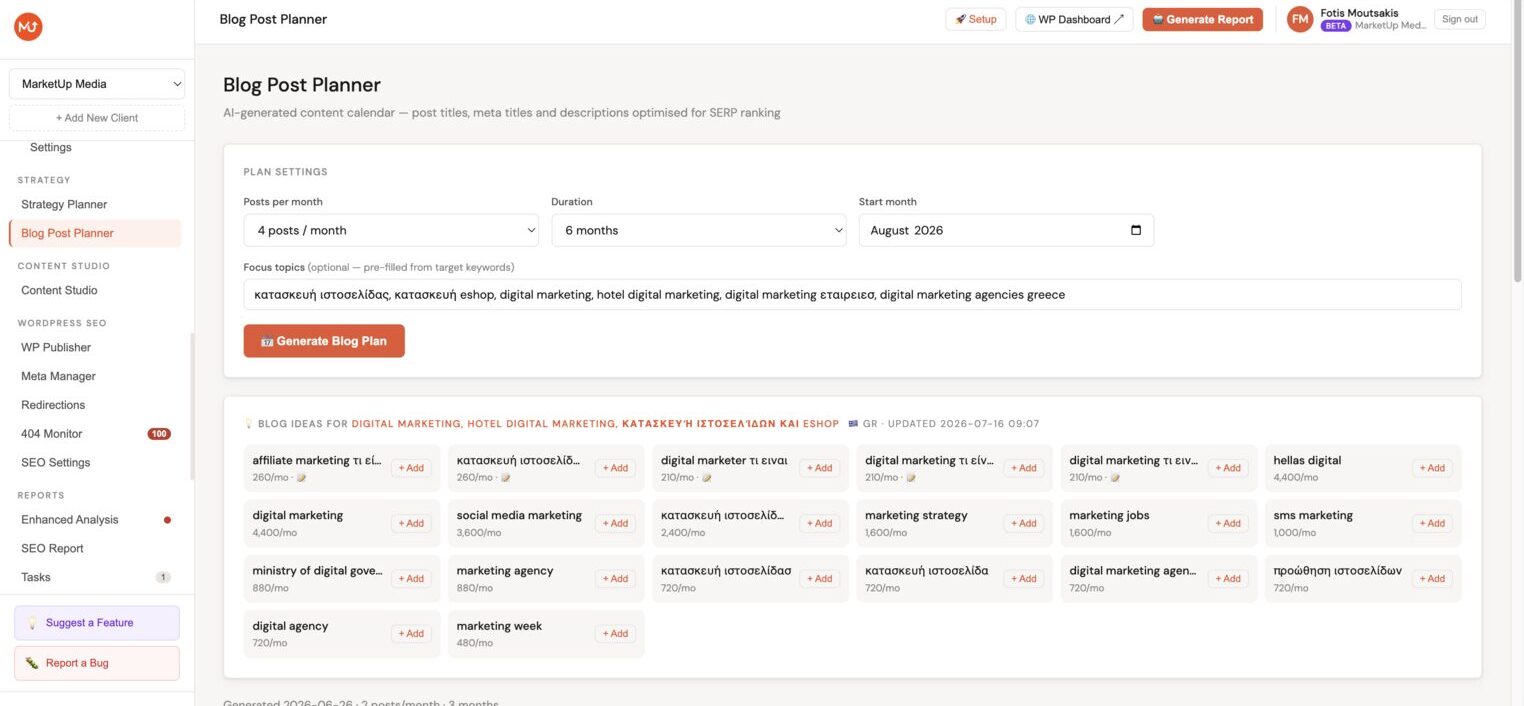Add the 'social media marketing' idea
The width and height of the screenshot is (1524, 706).
[x=615, y=523]
